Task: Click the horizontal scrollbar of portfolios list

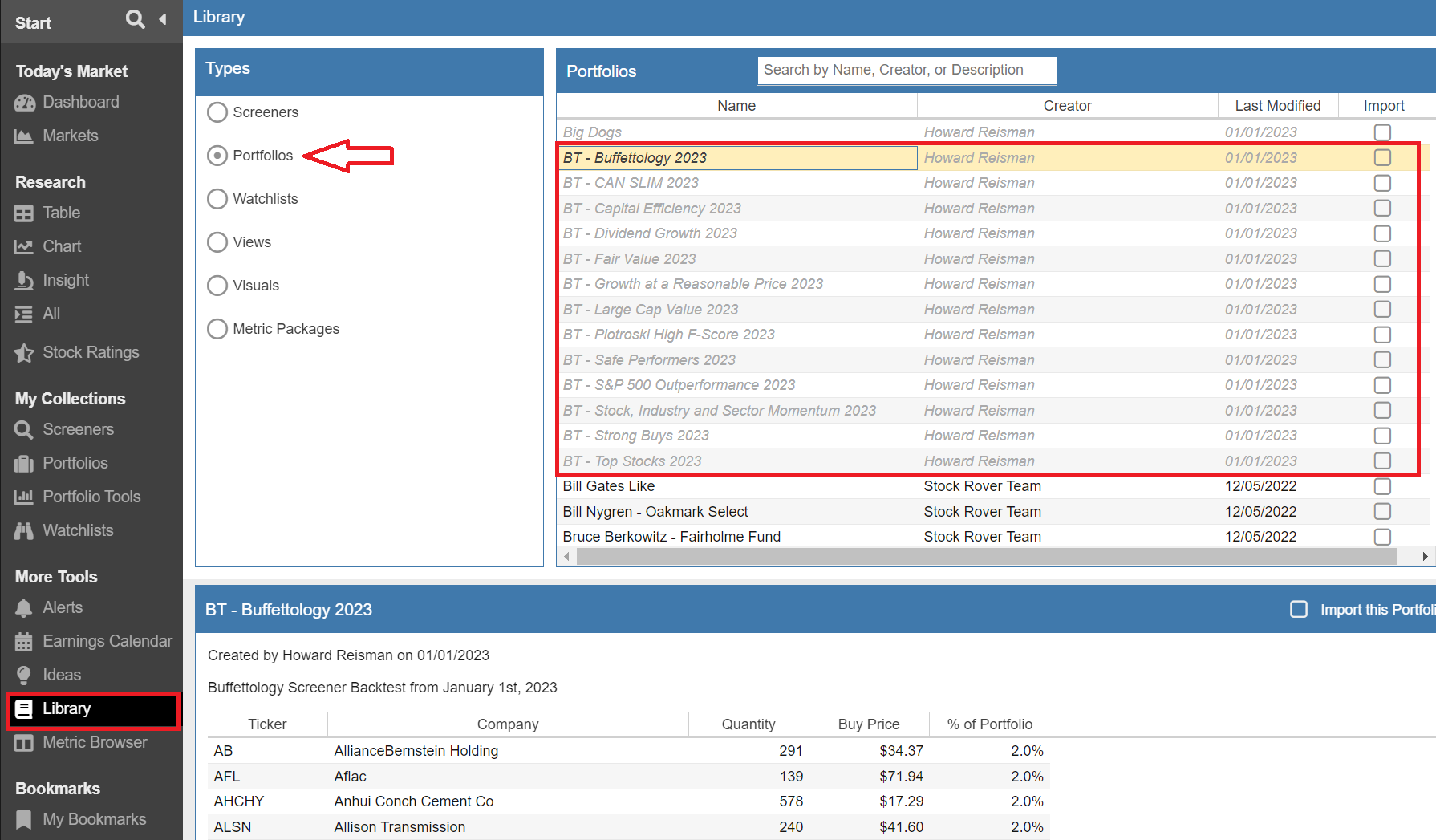Action: tap(987, 557)
